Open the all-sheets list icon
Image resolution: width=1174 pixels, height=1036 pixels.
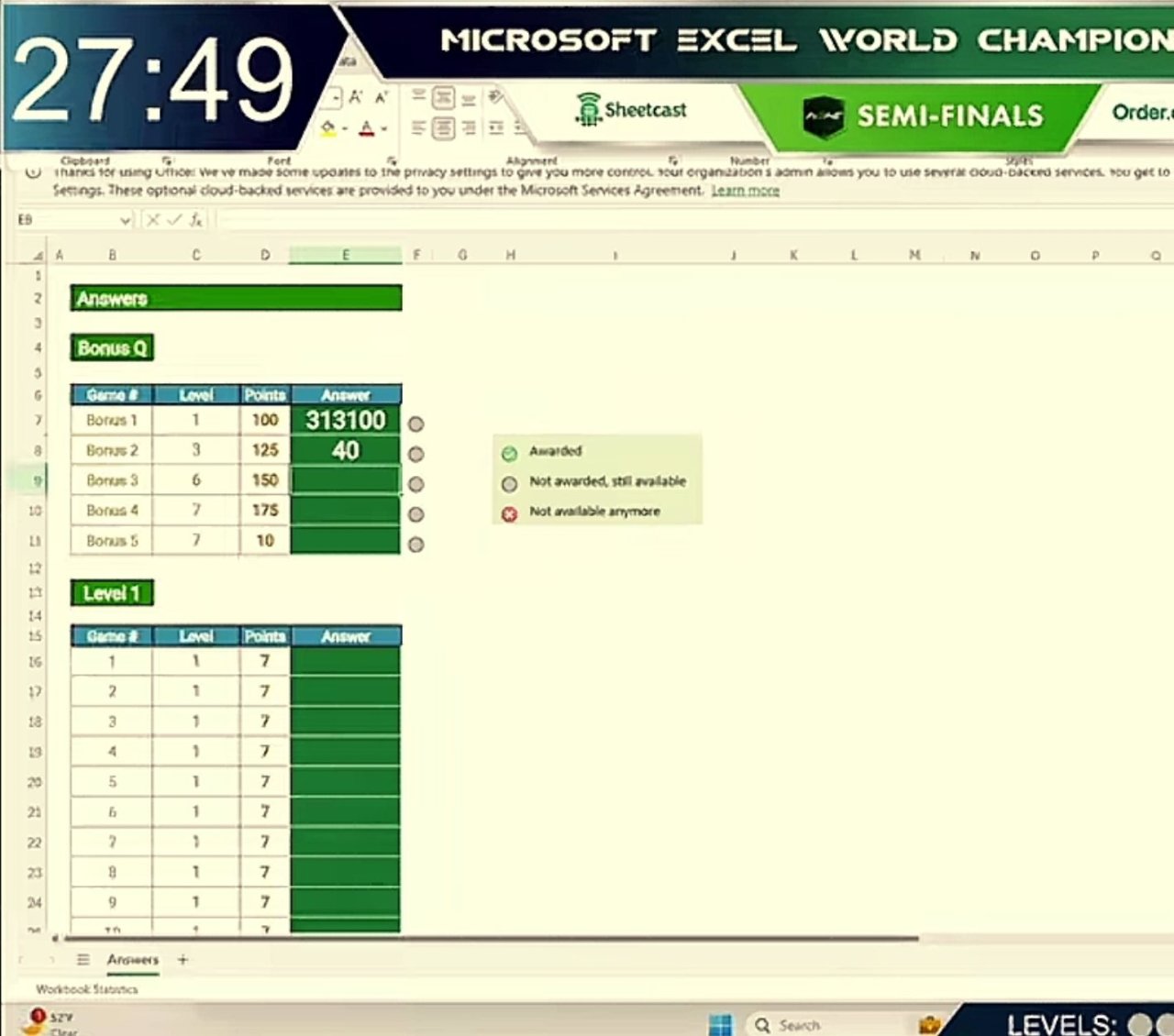[x=83, y=960]
